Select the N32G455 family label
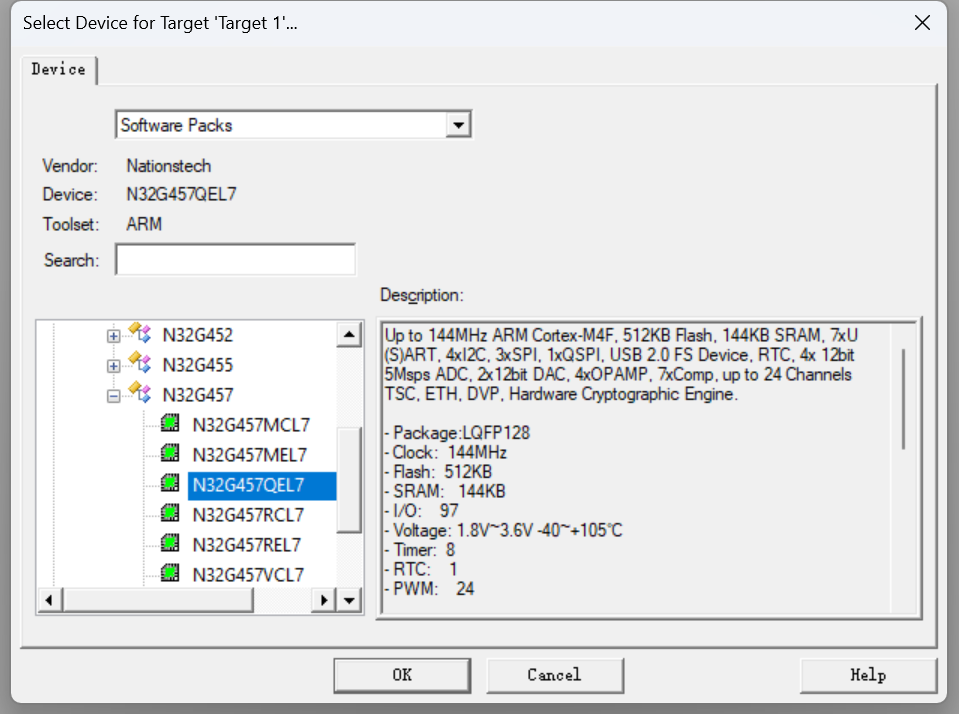 (x=198, y=365)
